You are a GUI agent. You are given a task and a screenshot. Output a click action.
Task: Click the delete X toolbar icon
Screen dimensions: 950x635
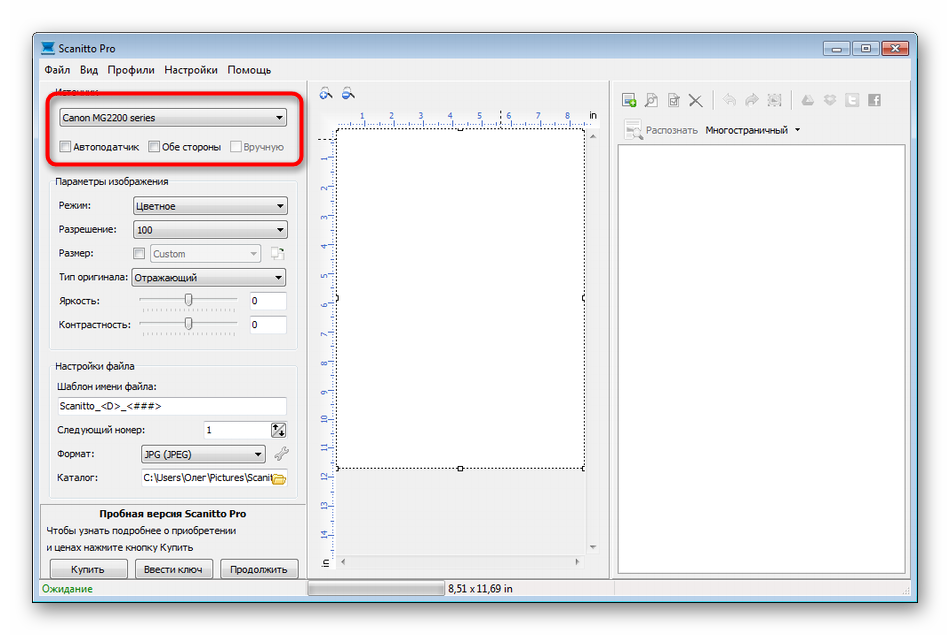pyautogui.click(x=696, y=101)
